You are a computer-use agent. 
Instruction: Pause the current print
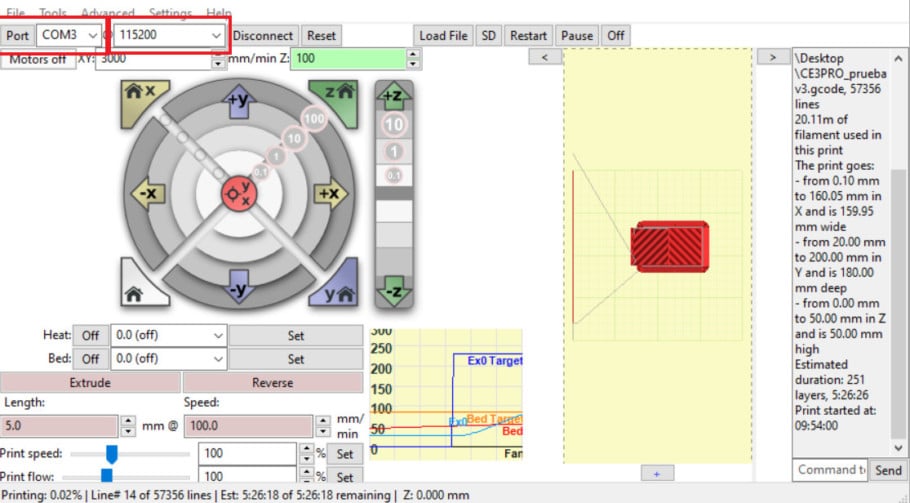click(x=577, y=35)
